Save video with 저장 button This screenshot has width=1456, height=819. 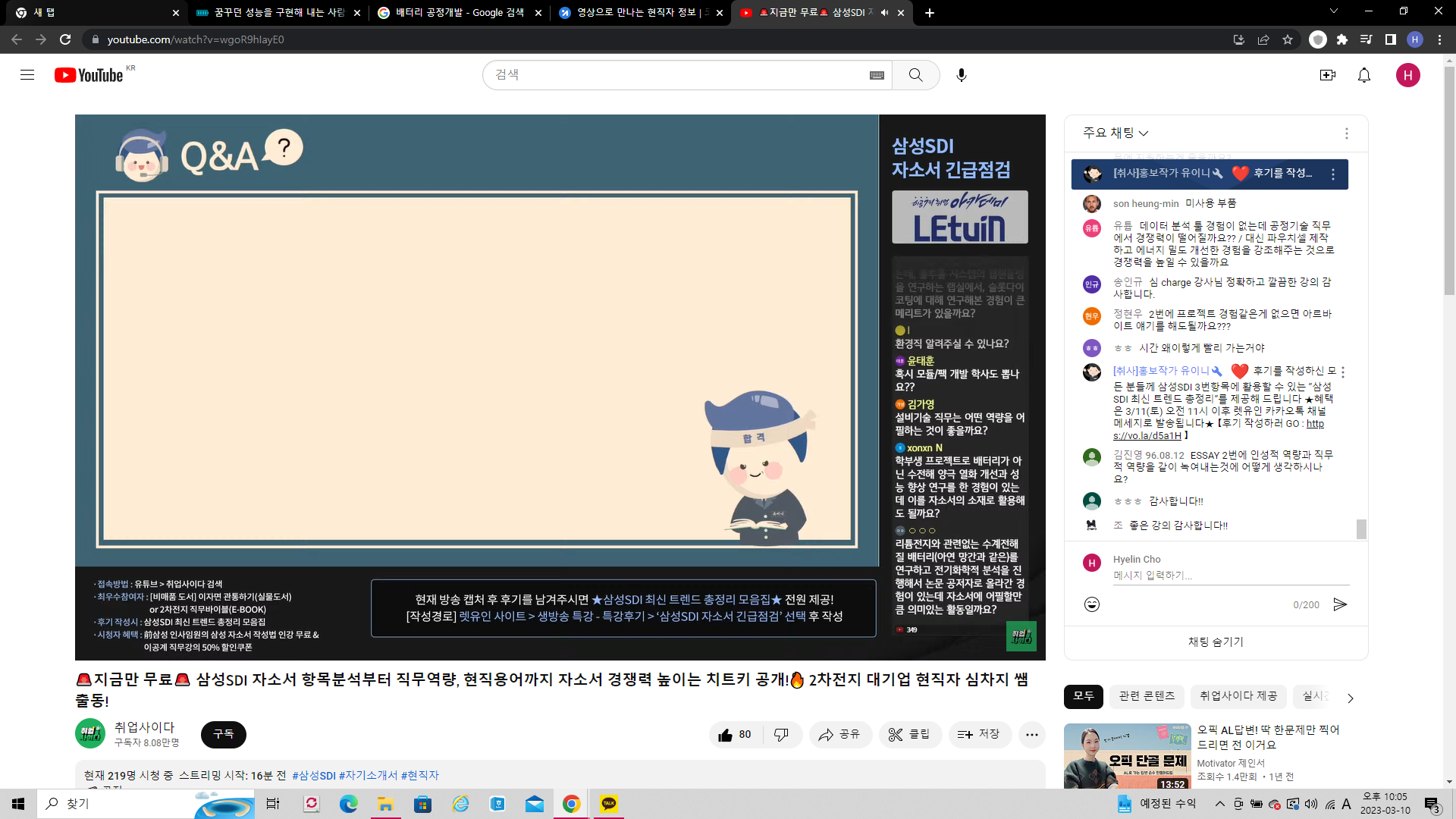[980, 735]
